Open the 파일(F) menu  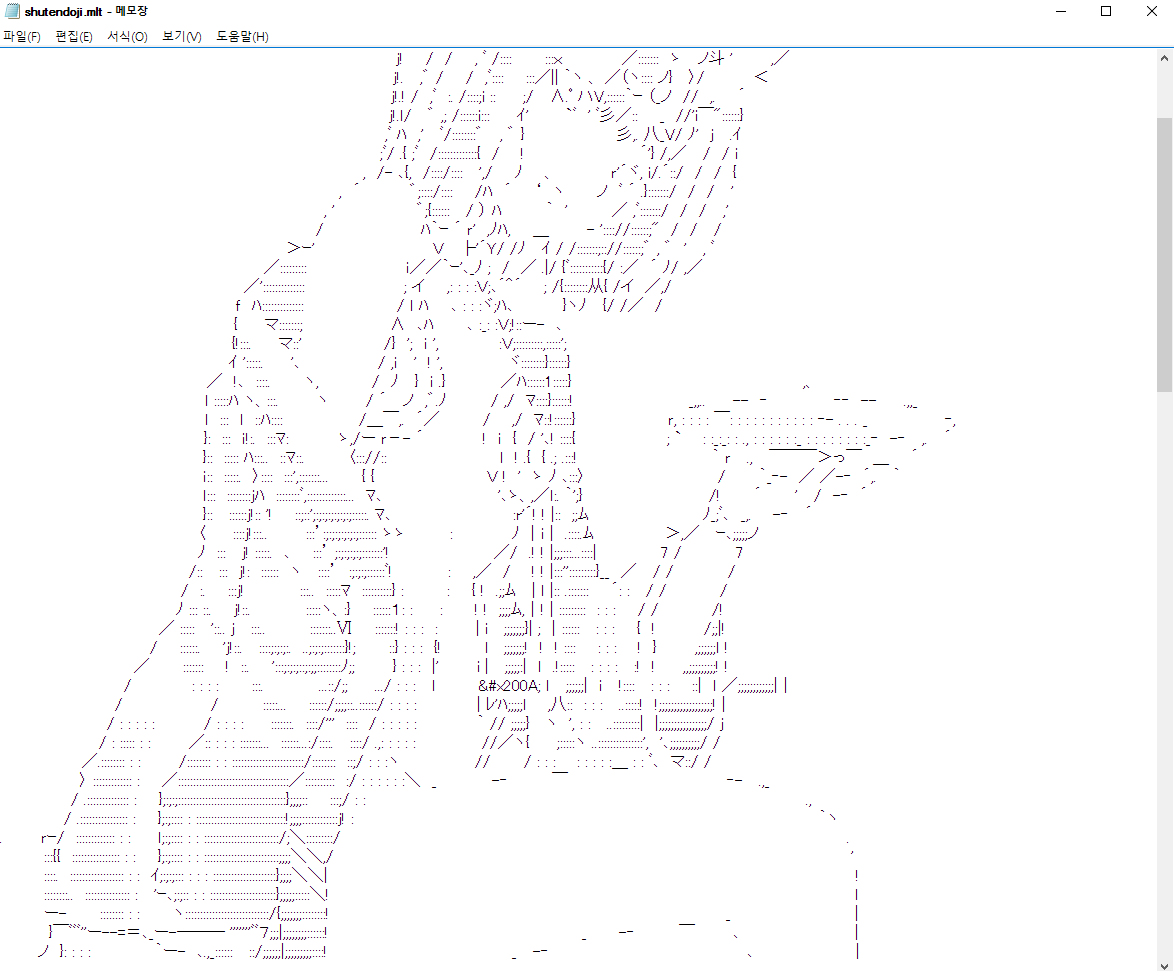(21, 37)
